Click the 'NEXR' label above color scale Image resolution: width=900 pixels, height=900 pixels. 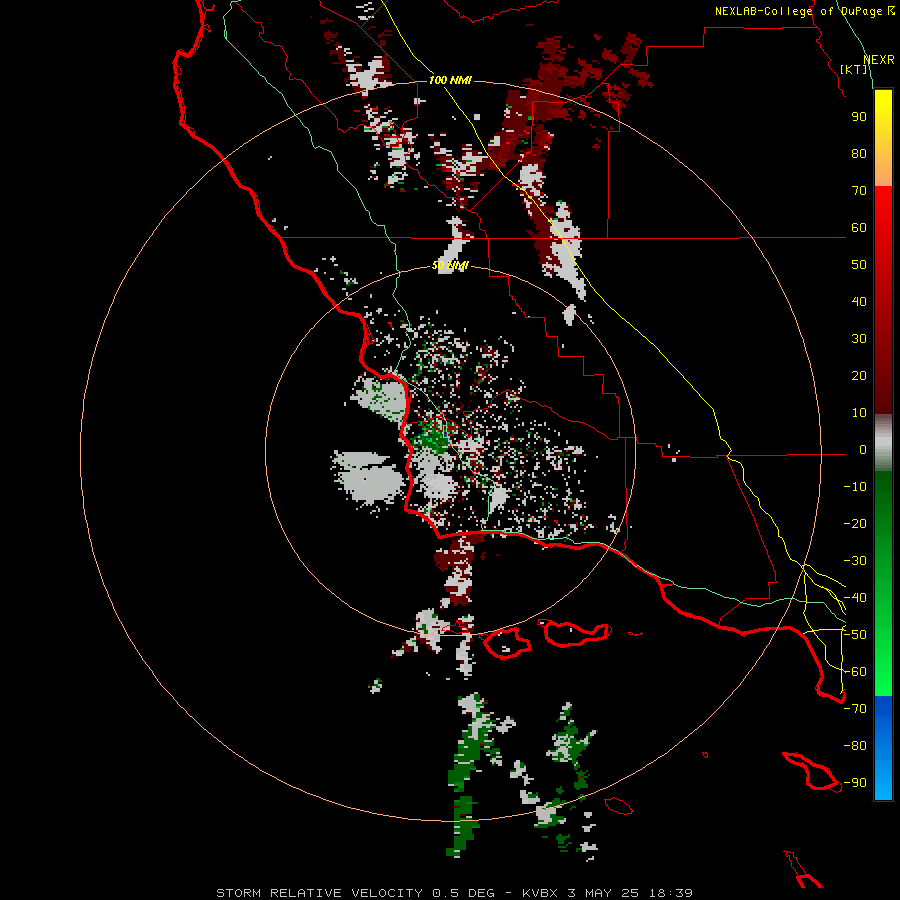click(x=879, y=60)
